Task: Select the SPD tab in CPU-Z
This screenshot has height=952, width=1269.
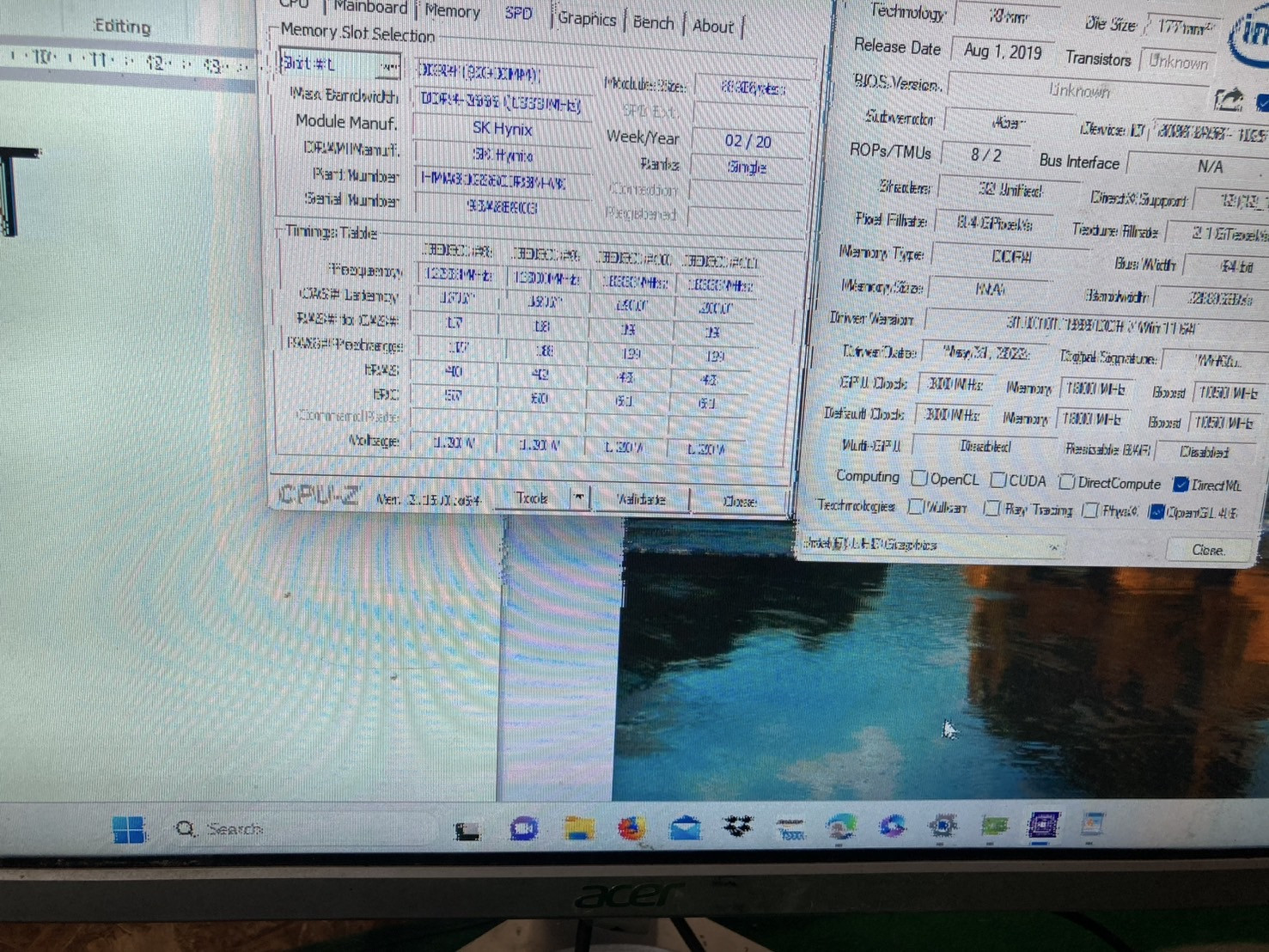Action: point(518,13)
